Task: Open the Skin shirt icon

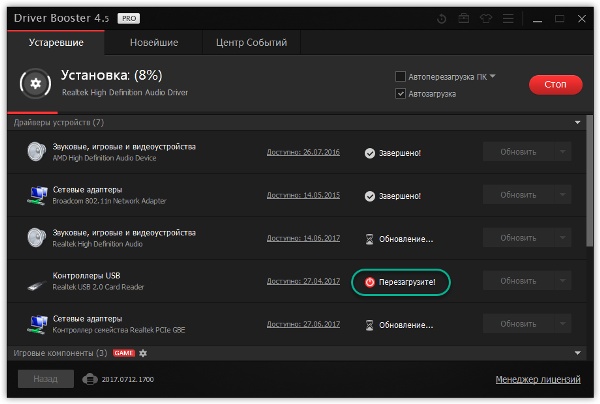Action: (486, 18)
